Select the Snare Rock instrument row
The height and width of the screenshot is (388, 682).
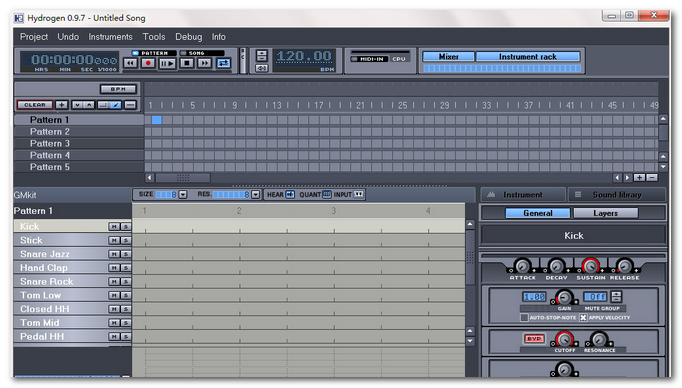coord(73,281)
